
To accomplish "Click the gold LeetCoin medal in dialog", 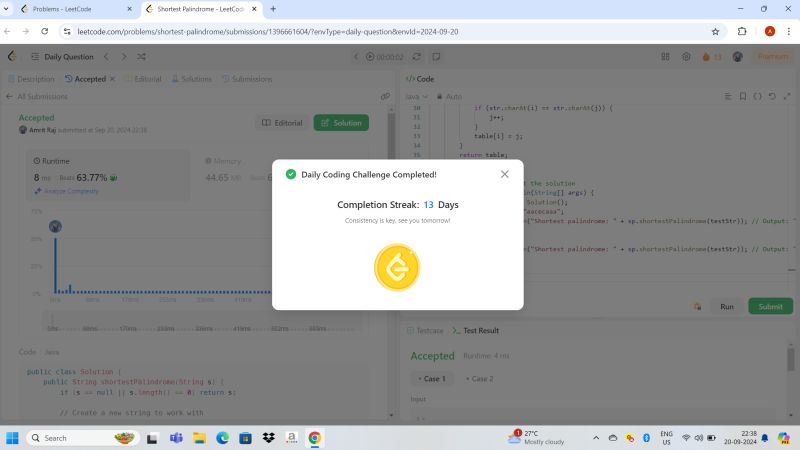I will click(397, 267).
